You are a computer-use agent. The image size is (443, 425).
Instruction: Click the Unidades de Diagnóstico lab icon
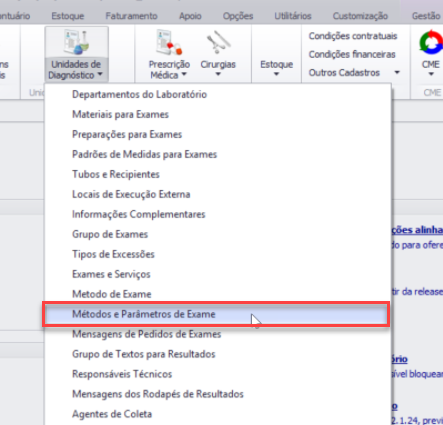(x=76, y=42)
